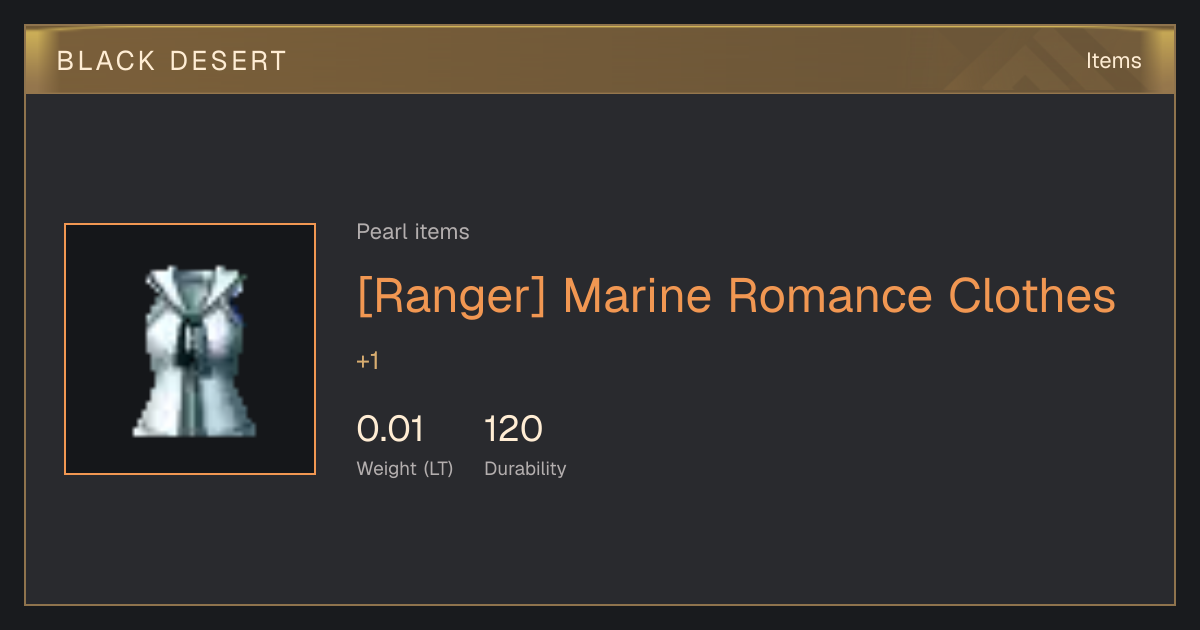Click the Durability label
Image resolution: width=1200 pixels, height=630 pixels.
coord(525,469)
